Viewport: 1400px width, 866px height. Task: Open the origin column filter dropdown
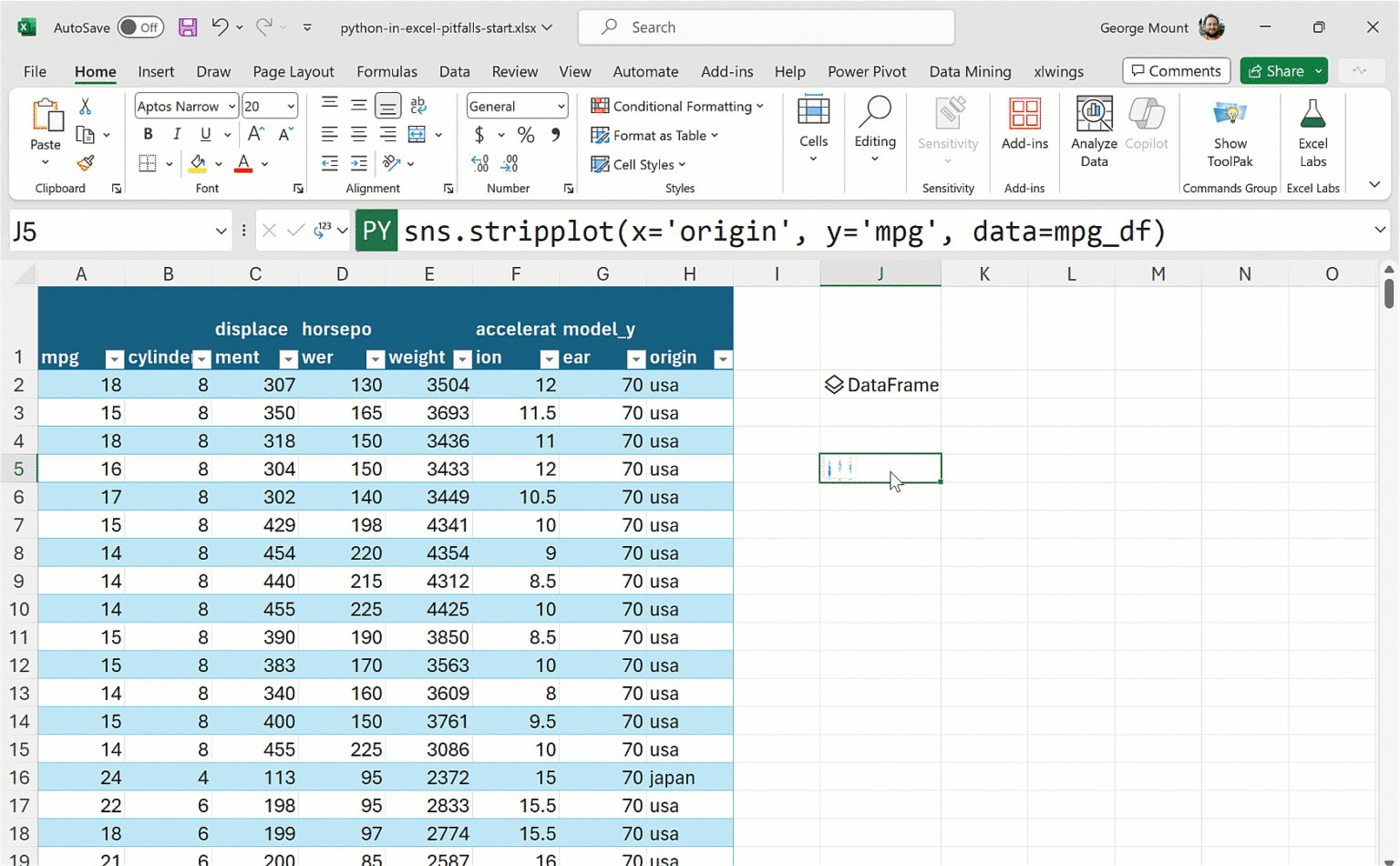point(722,358)
